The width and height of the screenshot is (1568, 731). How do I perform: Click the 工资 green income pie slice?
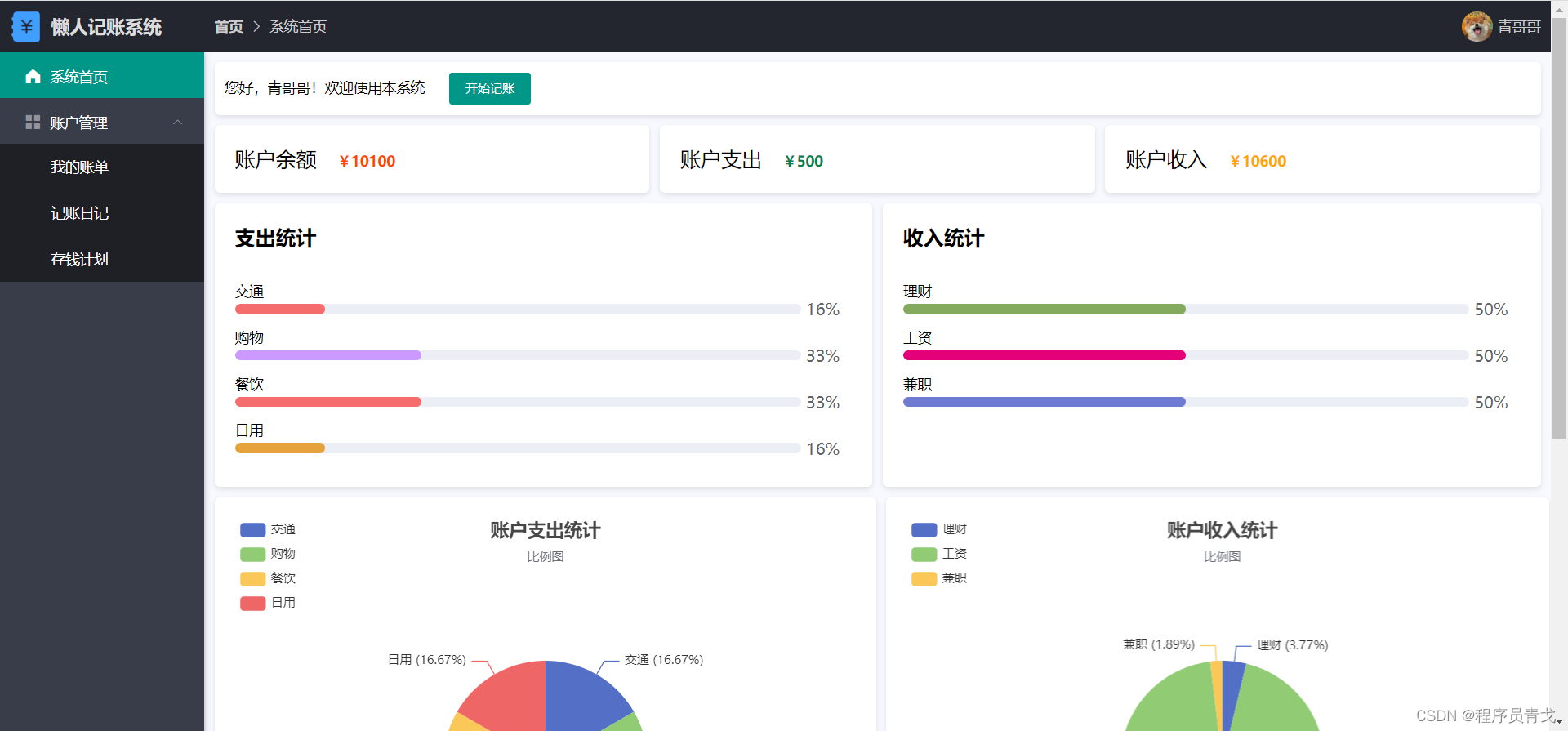tap(1278, 702)
